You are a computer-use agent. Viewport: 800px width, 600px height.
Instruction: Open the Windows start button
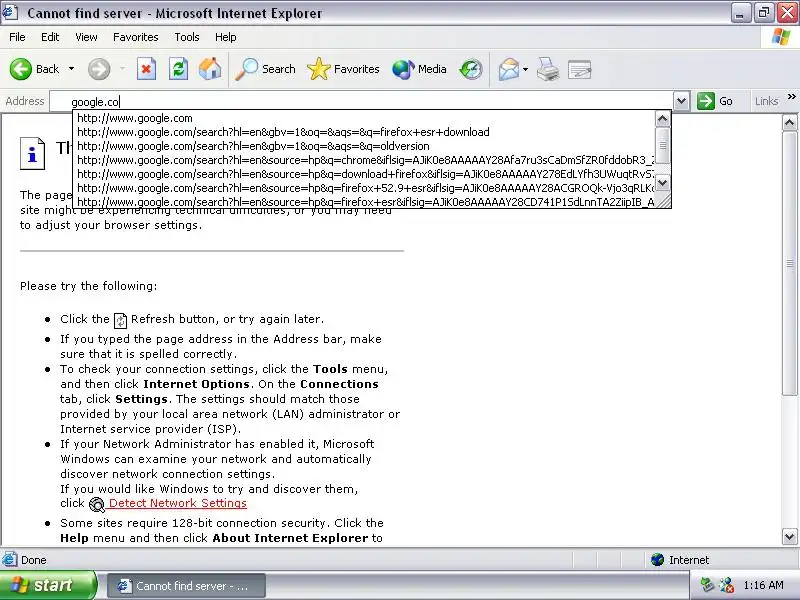[x=48, y=585]
